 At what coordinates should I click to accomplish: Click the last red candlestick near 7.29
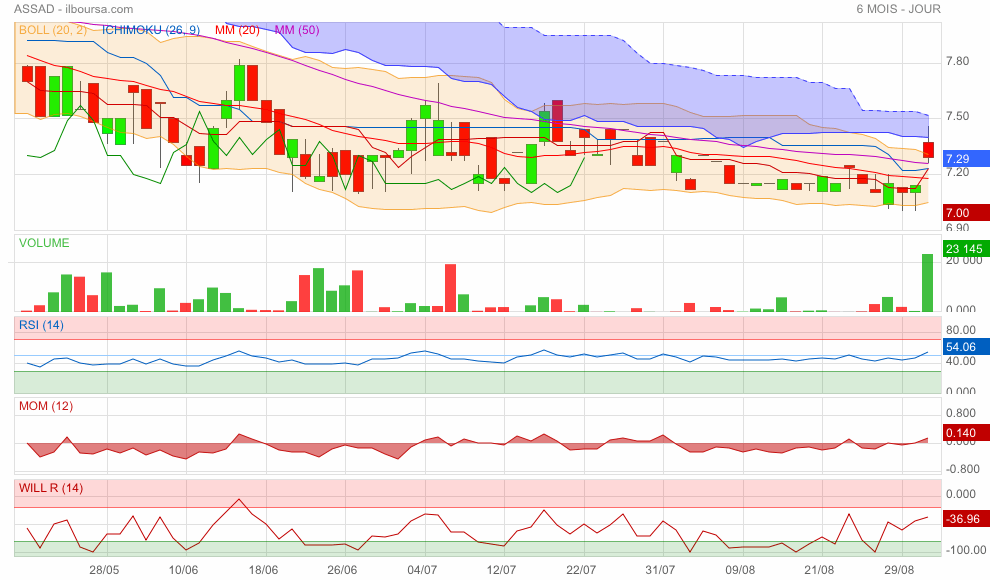pos(928,150)
